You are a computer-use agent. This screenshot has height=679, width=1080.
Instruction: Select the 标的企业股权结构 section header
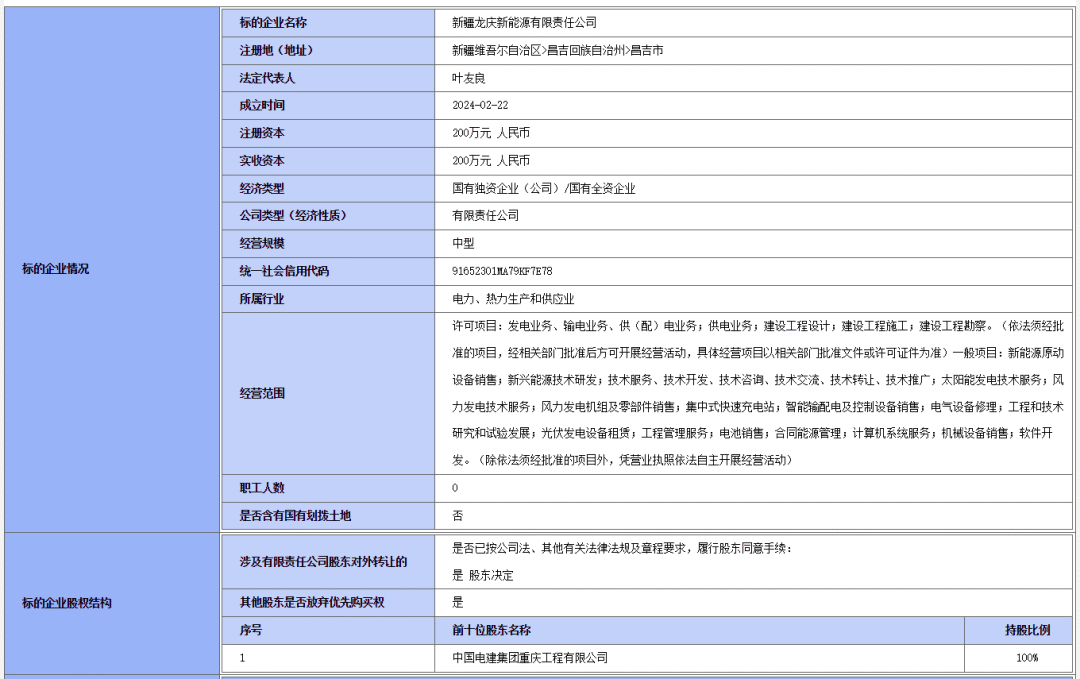(111, 602)
